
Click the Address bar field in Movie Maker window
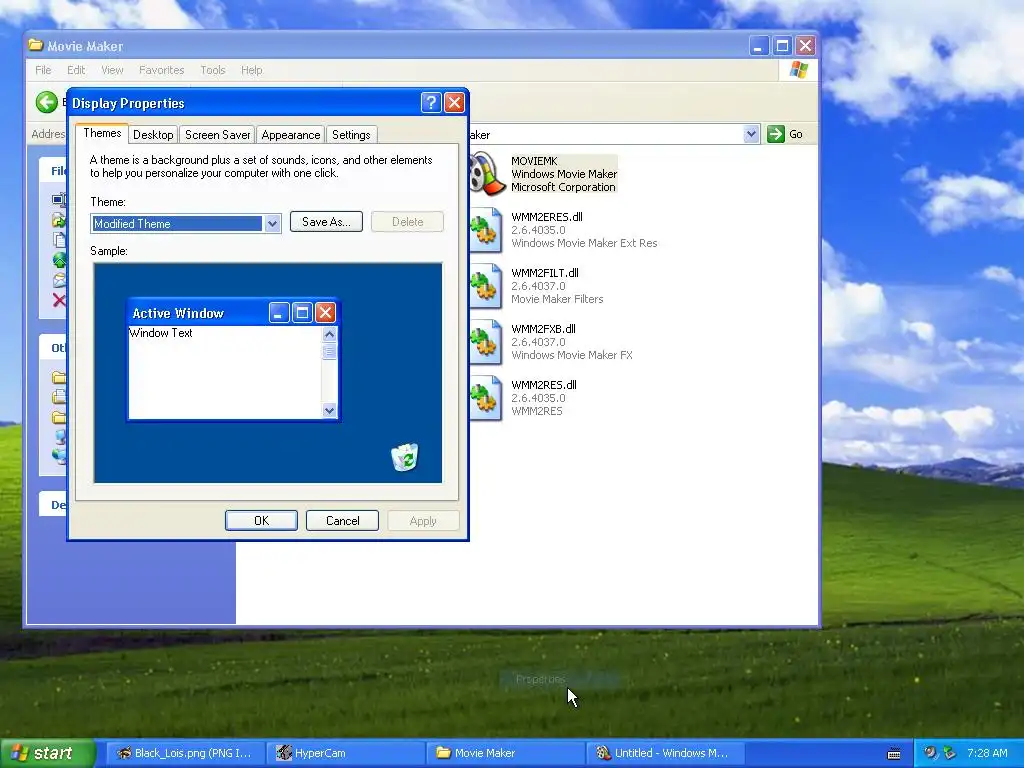coord(605,134)
